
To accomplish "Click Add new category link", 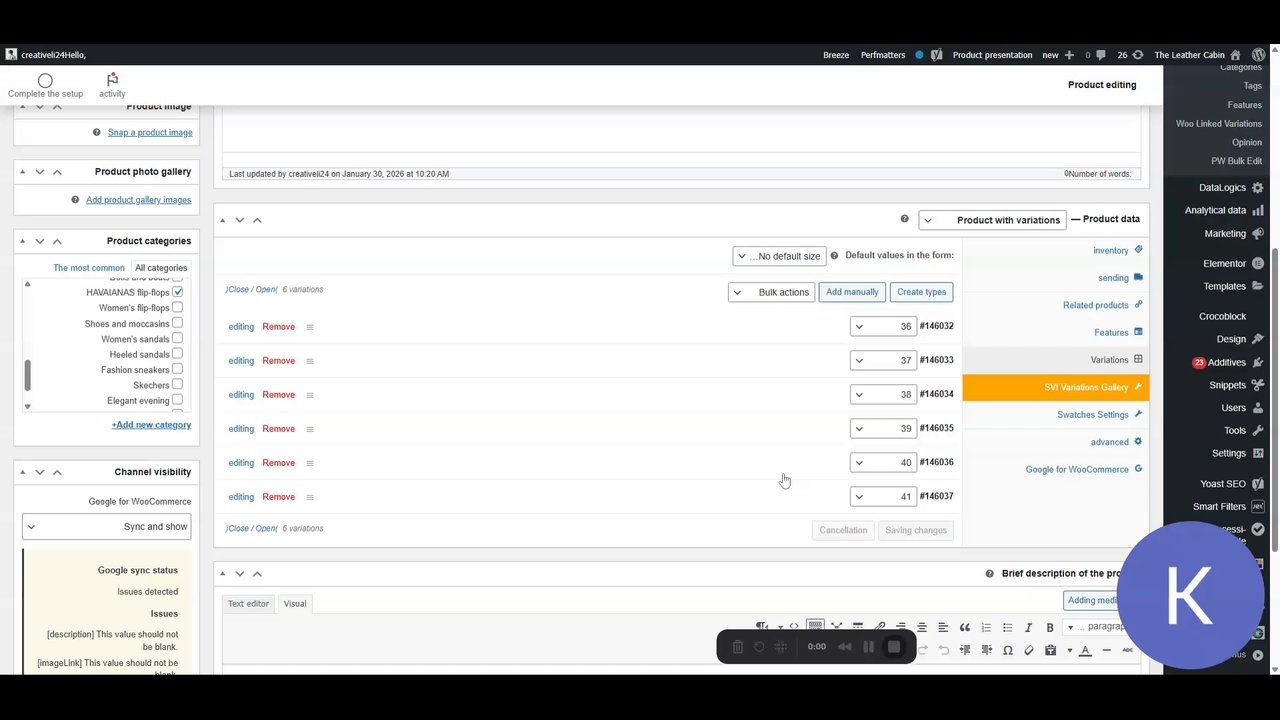I will coord(151,425).
